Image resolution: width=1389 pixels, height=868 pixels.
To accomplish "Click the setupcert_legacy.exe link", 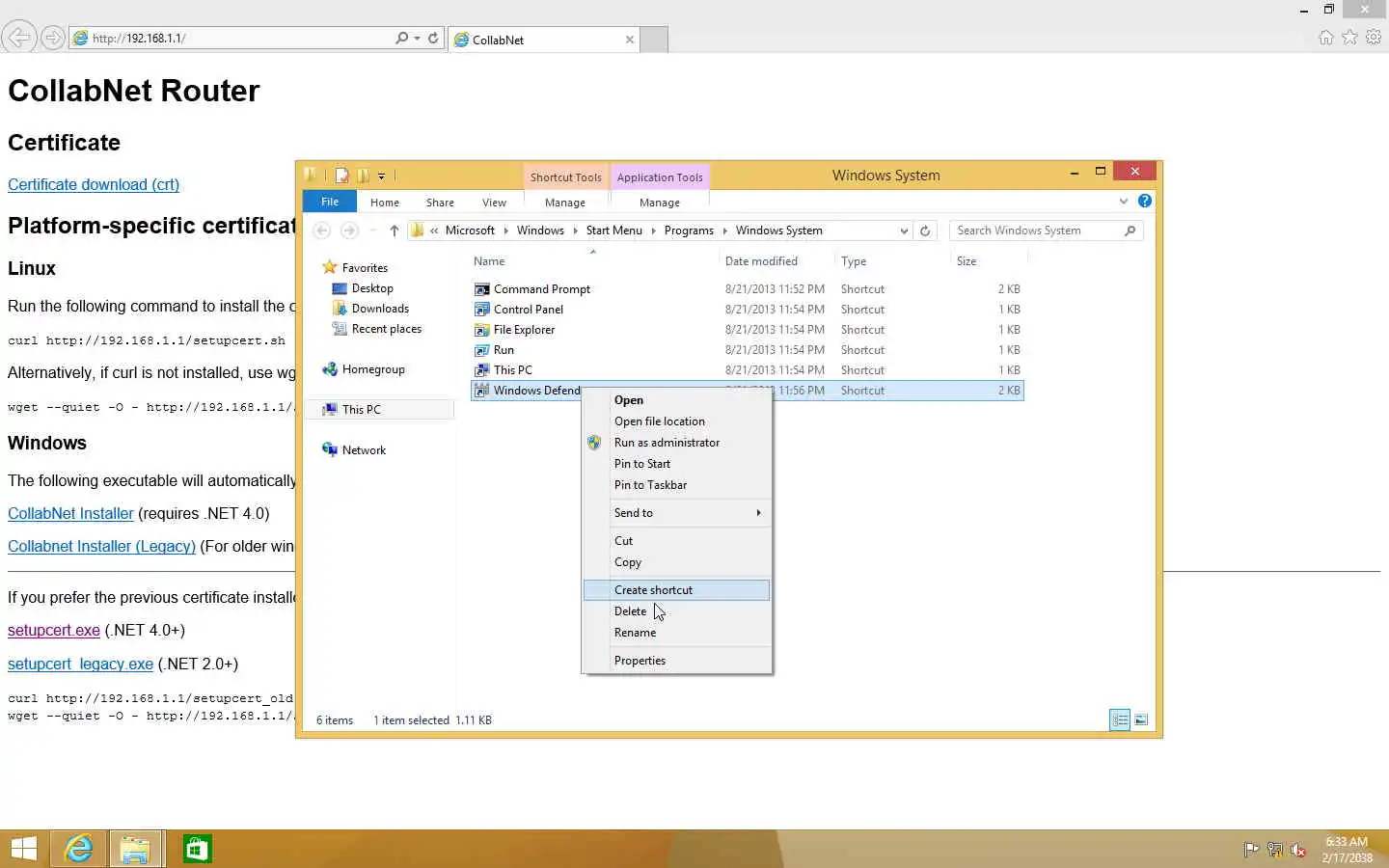I will [80, 665].
